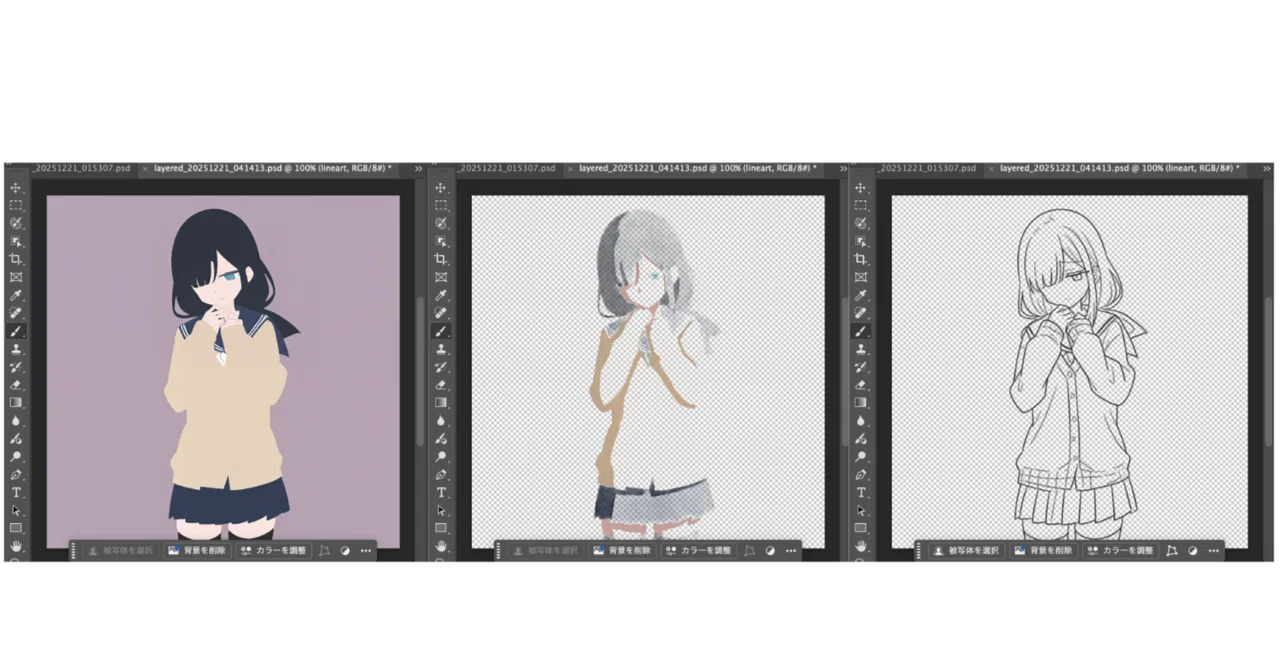The image size is (1280, 670).
Task: Click adjustment layer circle icon in line-art window taskbar
Action: click(1193, 551)
